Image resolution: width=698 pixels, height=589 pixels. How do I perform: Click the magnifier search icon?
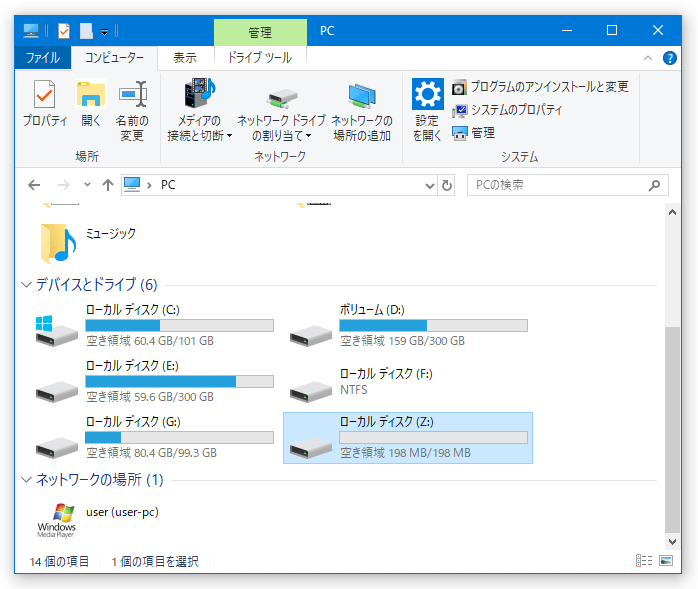654,185
